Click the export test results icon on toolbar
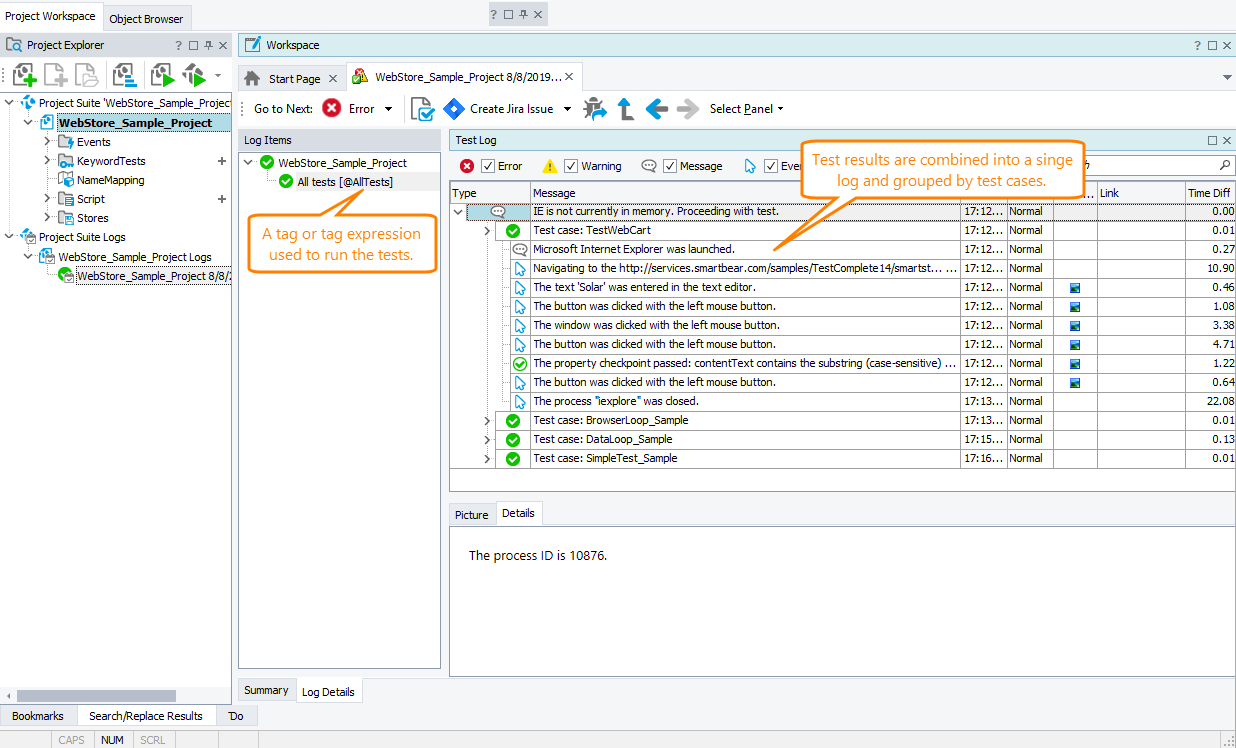Viewport: 1236px width, 748px height. 421,109
